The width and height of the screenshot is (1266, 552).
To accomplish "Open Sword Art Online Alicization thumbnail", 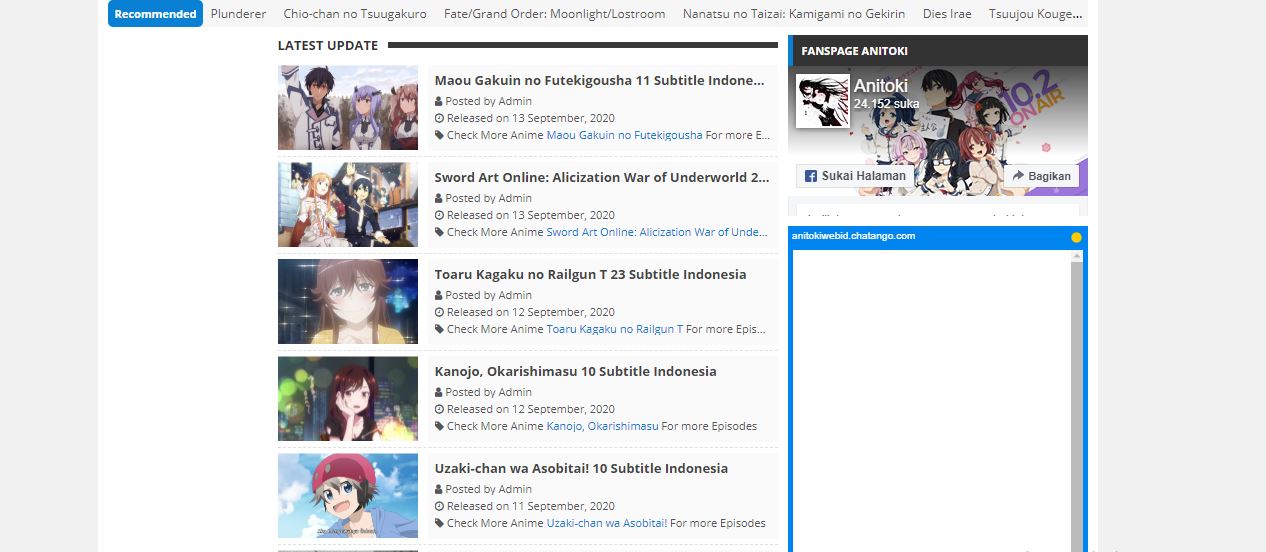I will [348, 205].
